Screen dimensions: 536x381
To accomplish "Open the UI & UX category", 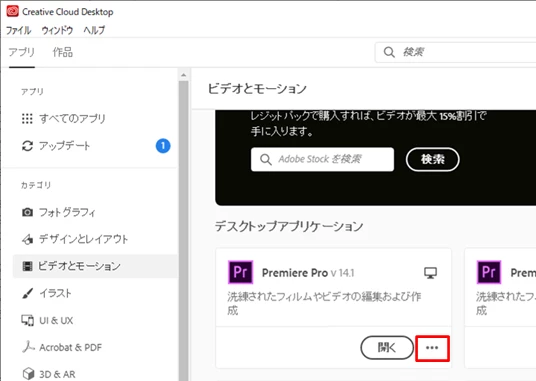I will click(x=47, y=321).
